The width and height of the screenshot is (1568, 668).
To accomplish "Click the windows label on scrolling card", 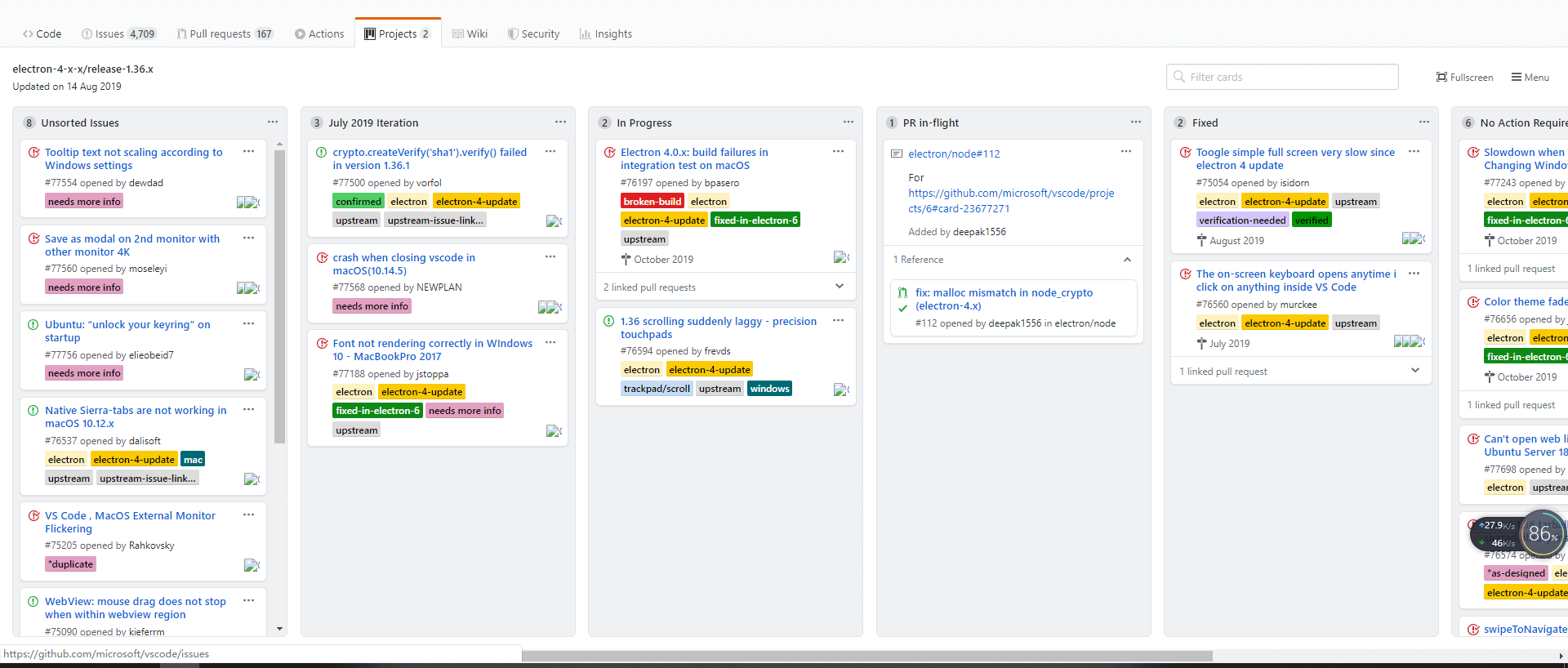I will coord(769,389).
